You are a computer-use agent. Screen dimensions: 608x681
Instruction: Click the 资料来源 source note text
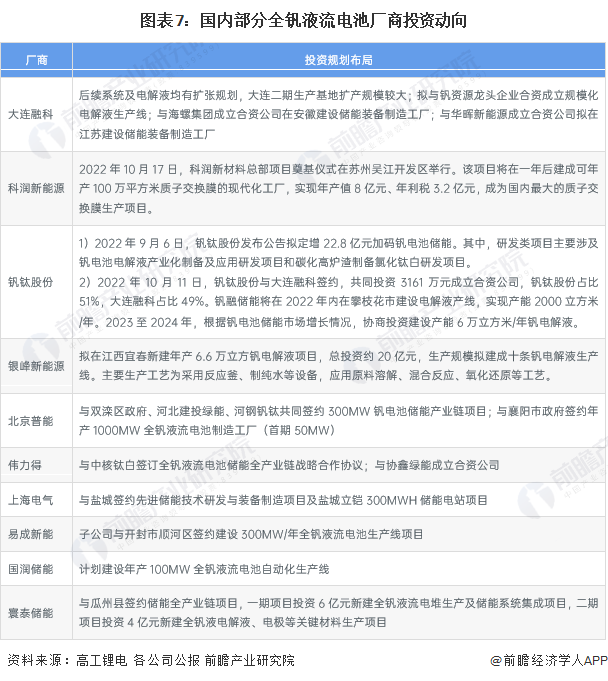click(x=150, y=660)
